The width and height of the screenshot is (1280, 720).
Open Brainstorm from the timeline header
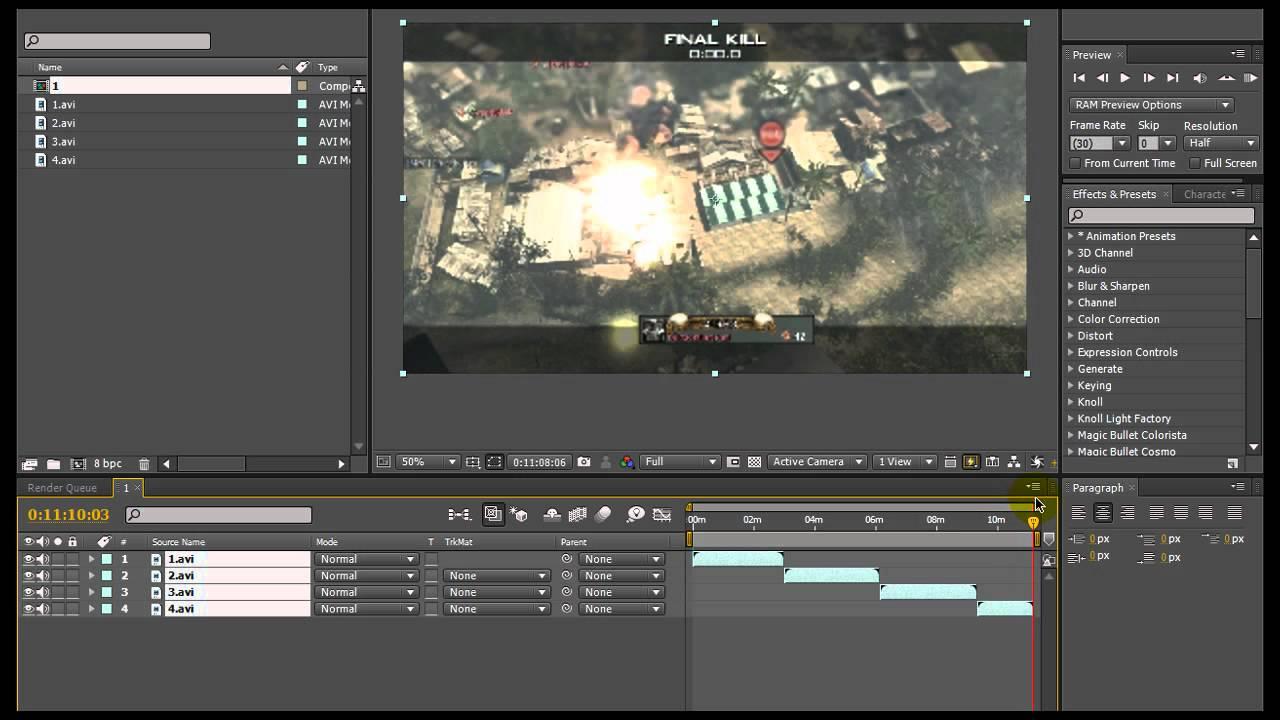(635, 514)
